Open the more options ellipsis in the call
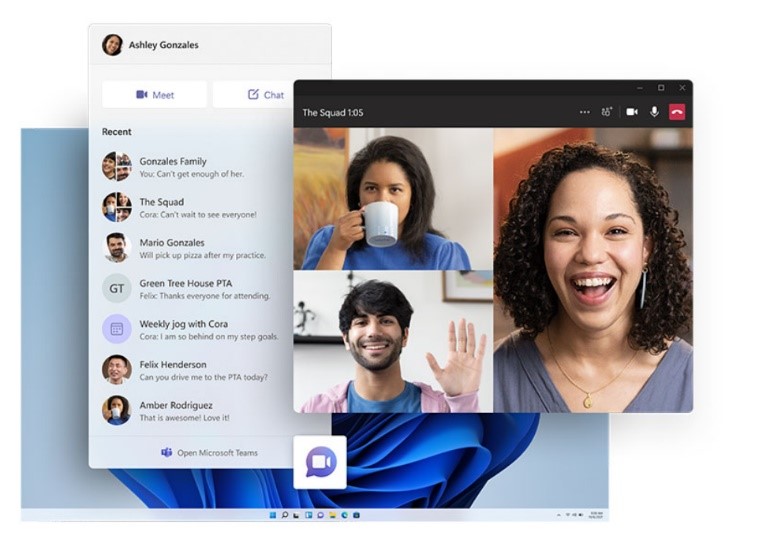 (x=585, y=112)
